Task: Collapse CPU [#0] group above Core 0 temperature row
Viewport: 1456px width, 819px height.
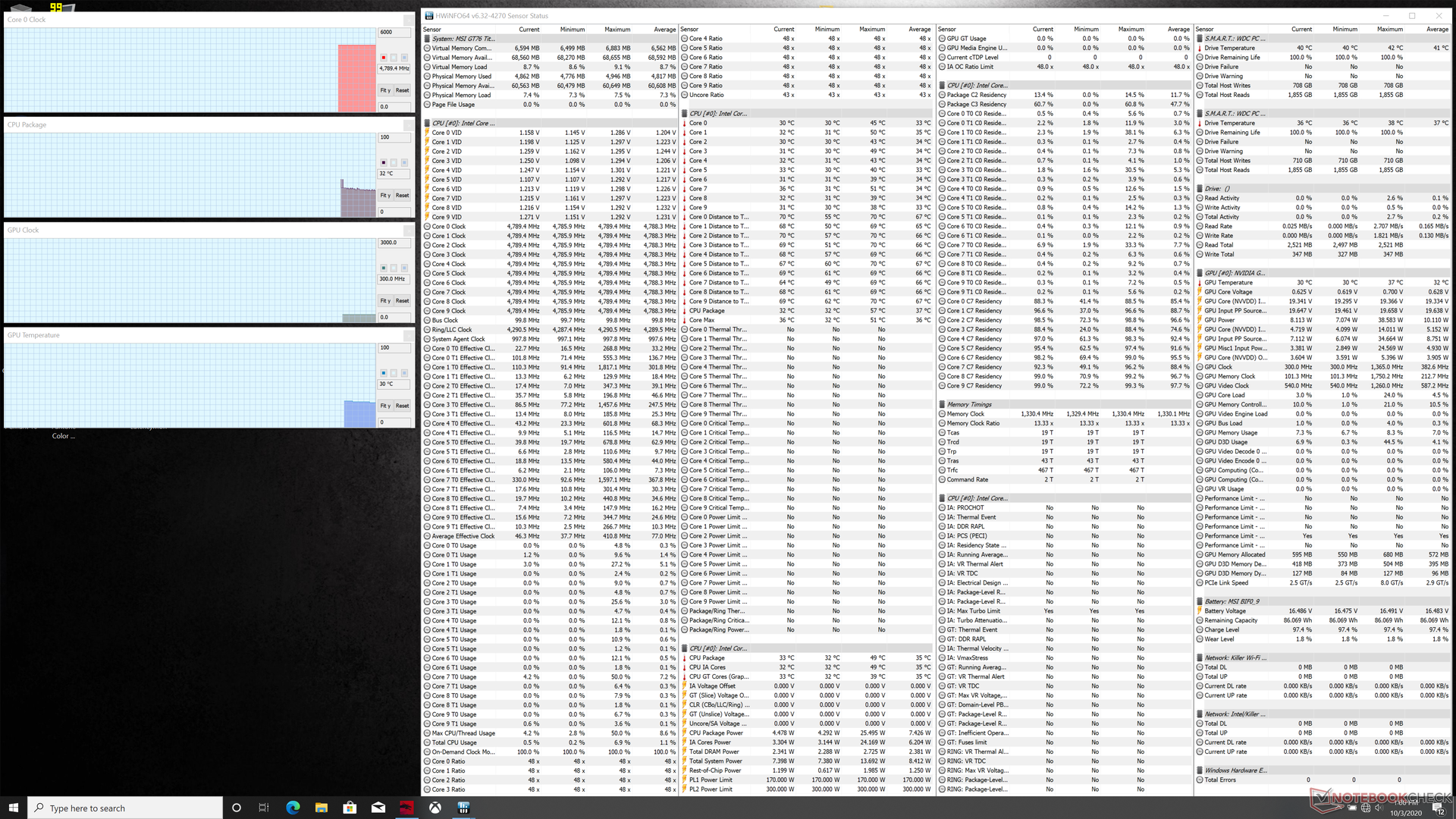Action: tap(685, 114)
